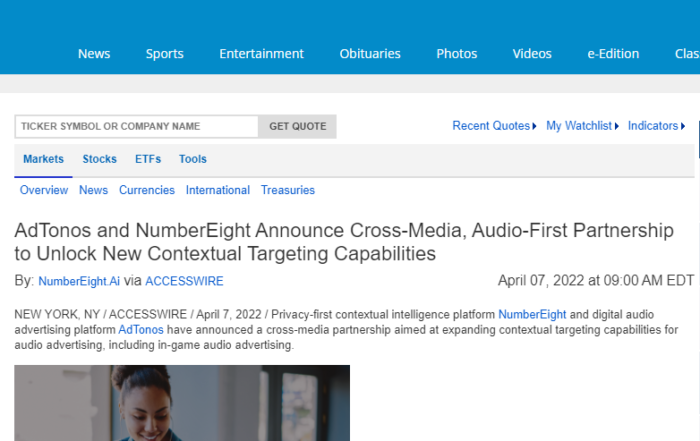
Task: Go to the e-Edition page
Action: pyautogui.click(x=613, y=54)
